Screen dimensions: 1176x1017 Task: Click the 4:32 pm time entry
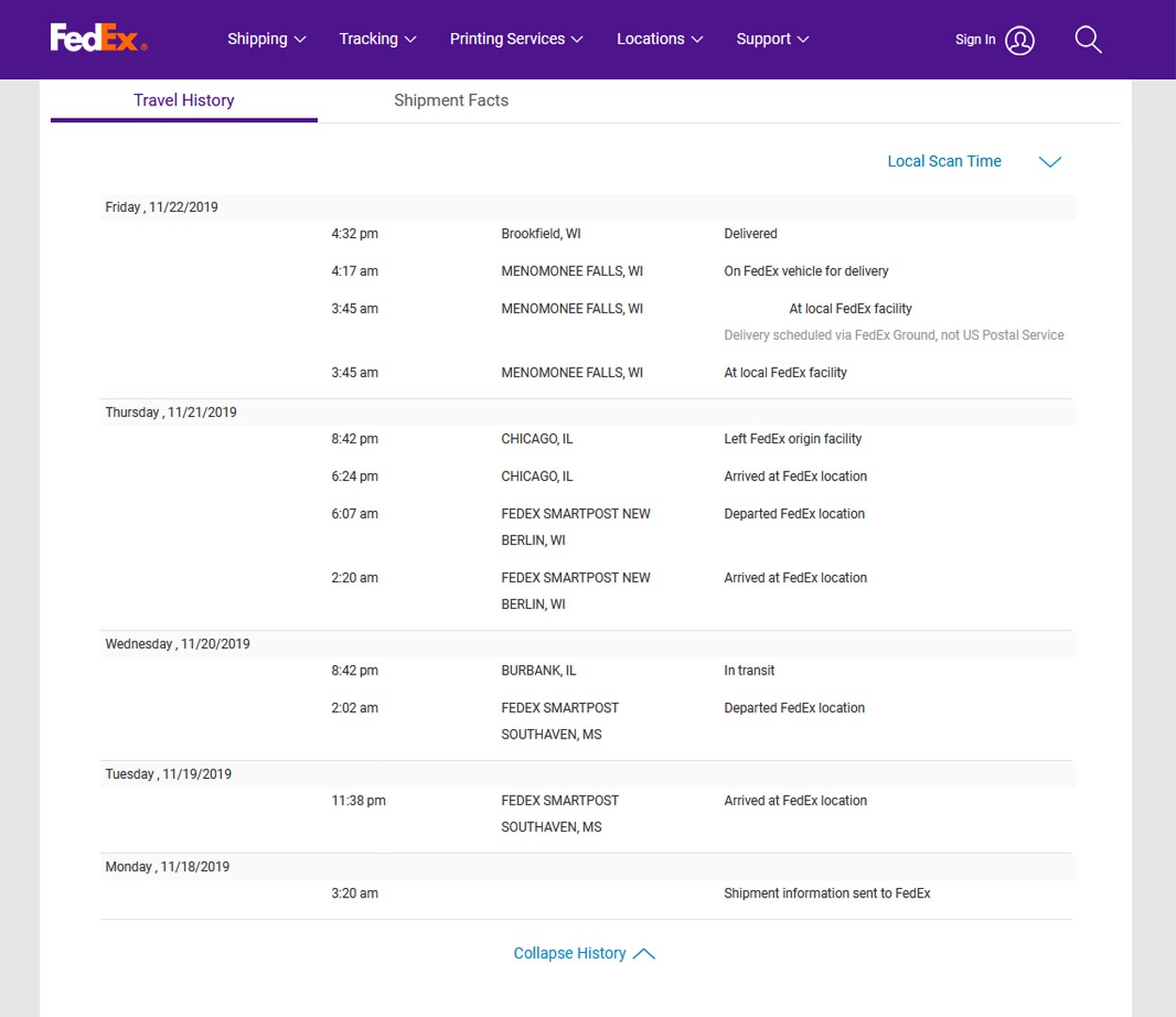coord(354,233)
